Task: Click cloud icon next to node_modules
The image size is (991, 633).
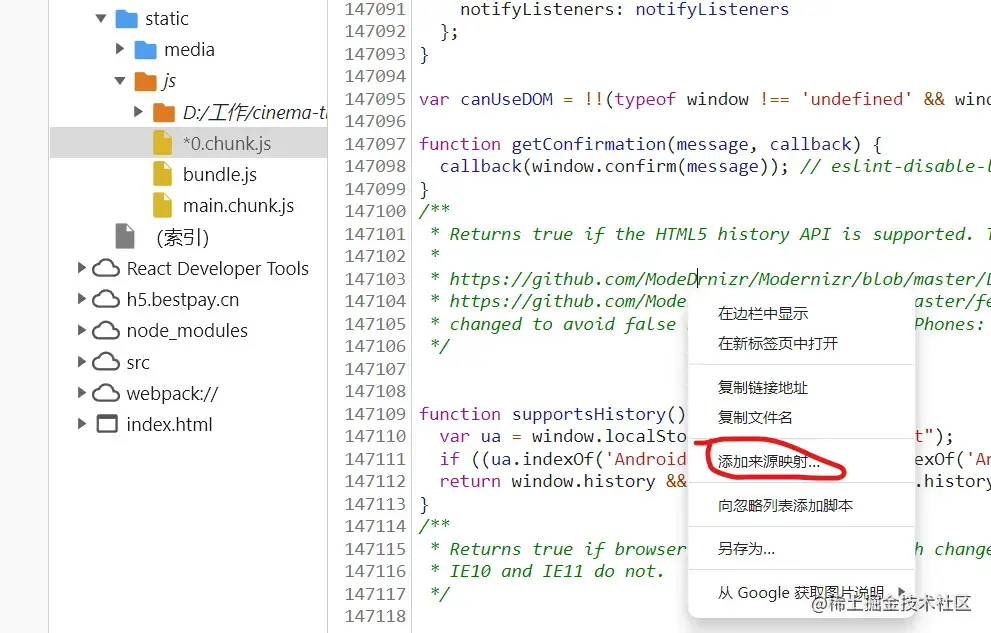Action: pos(106,330)
